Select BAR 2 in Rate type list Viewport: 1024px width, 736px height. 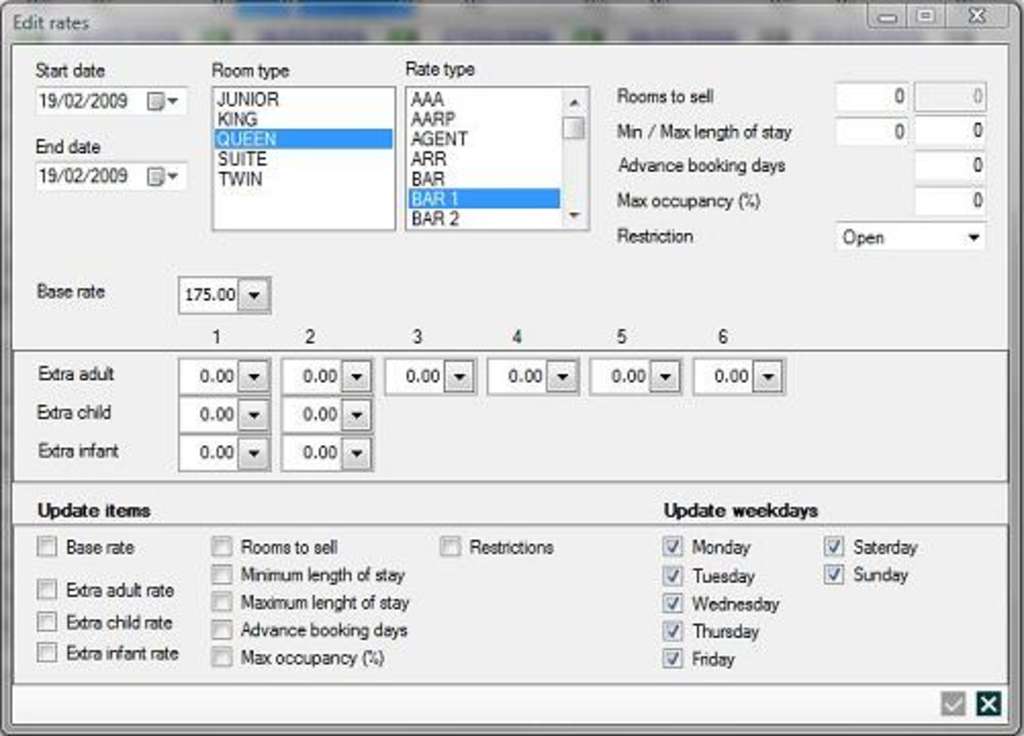pos(435,218)
